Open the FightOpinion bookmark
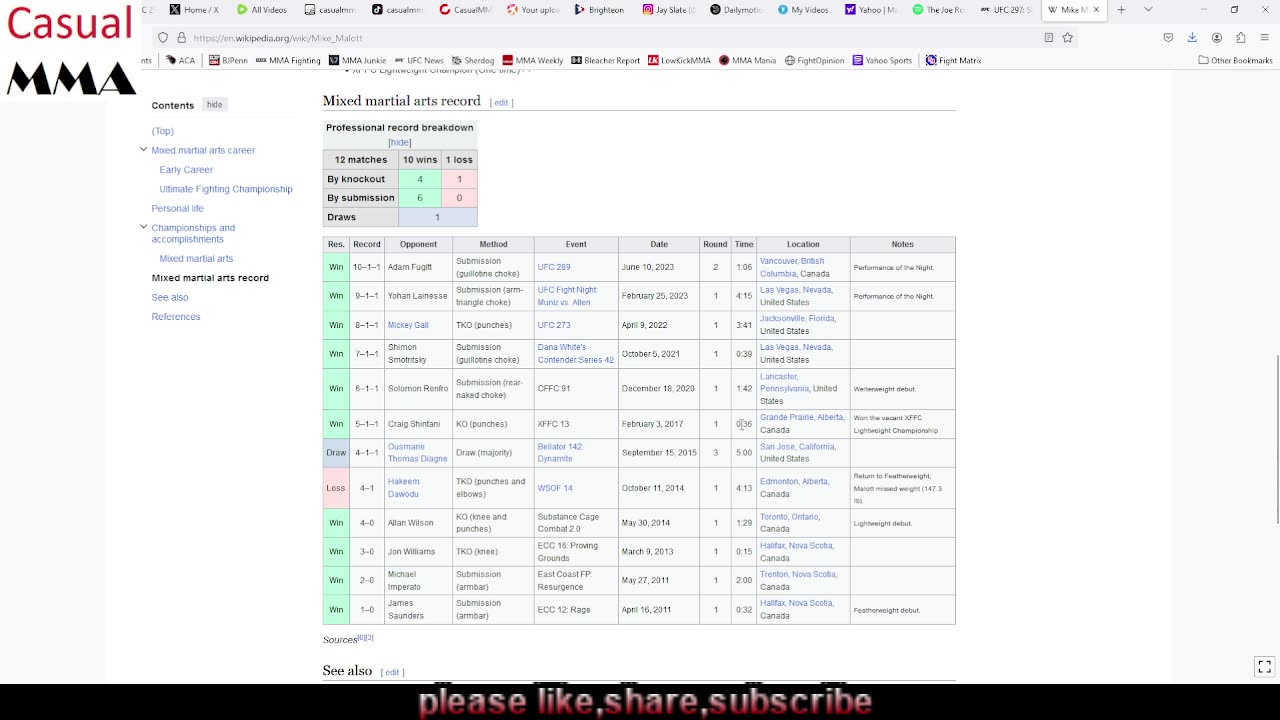The height and width of the screenshot is (720, 1280). click(x=814, y=60)
